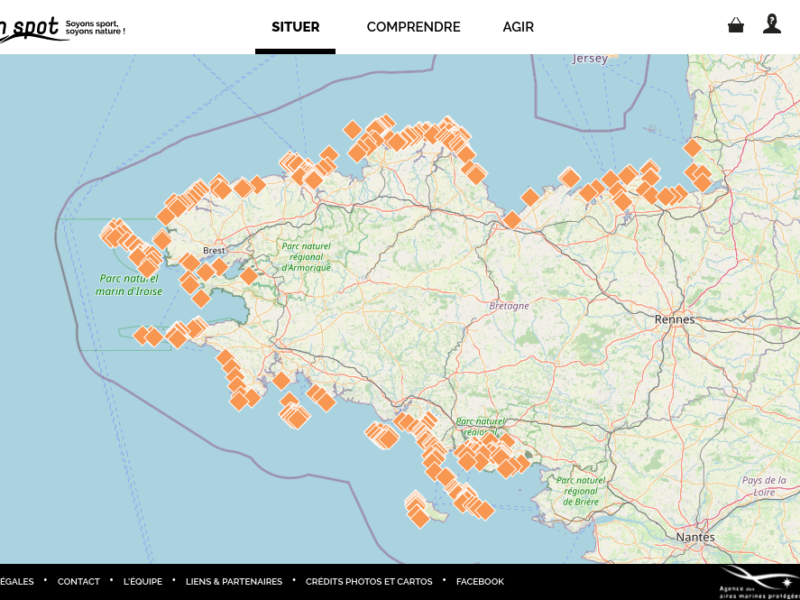View CREDITS PHOTOS ET CARTOS
This screenshot has width=800, height=600.
[369, 581]
